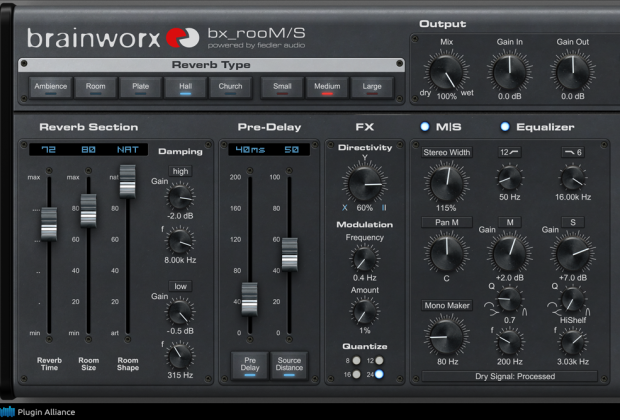The image size is (620, 420).
Task: Click the low-pass slope 6 button
Action: click(x=573, y=152)
